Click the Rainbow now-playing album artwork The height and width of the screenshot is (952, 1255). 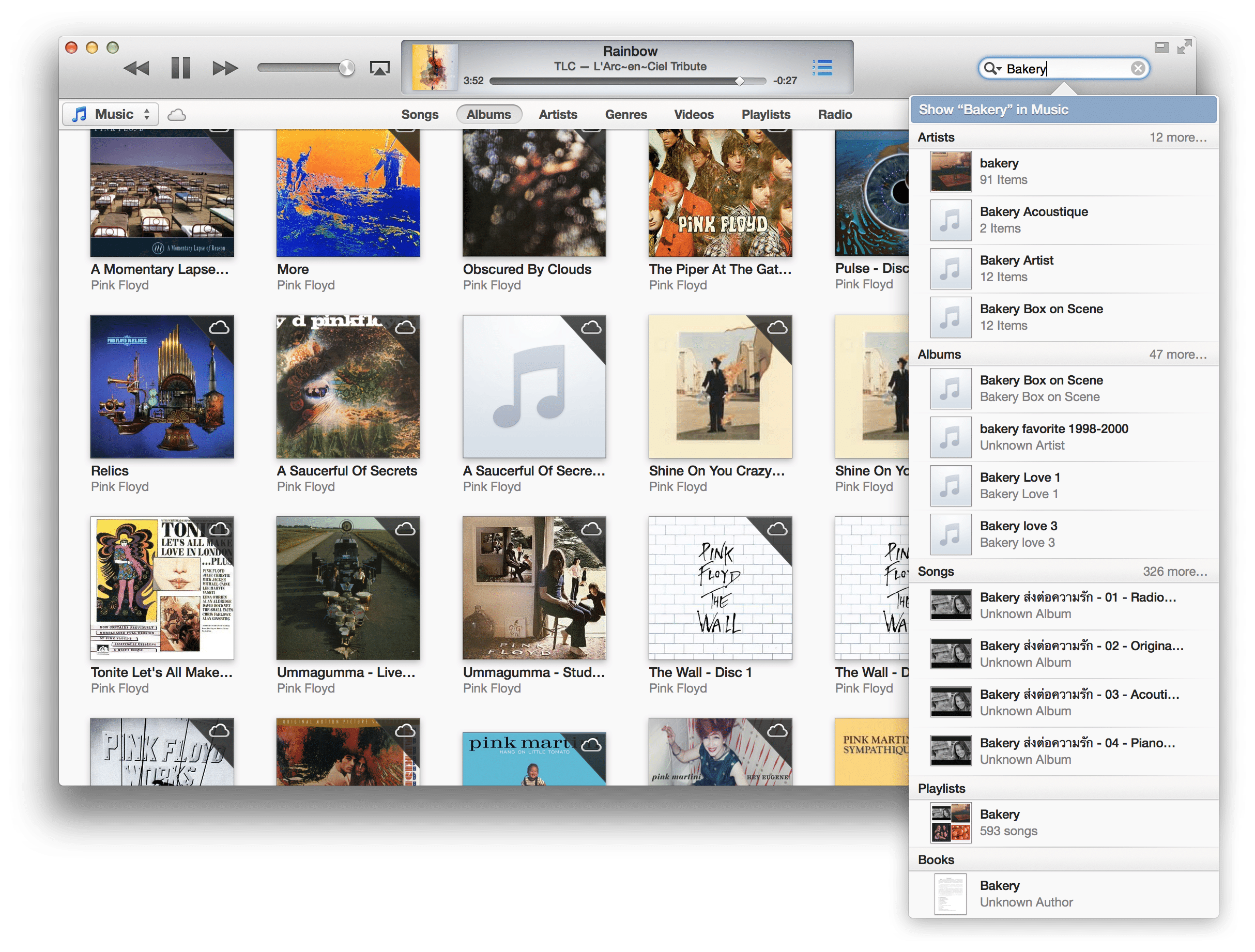pos(435,68)
